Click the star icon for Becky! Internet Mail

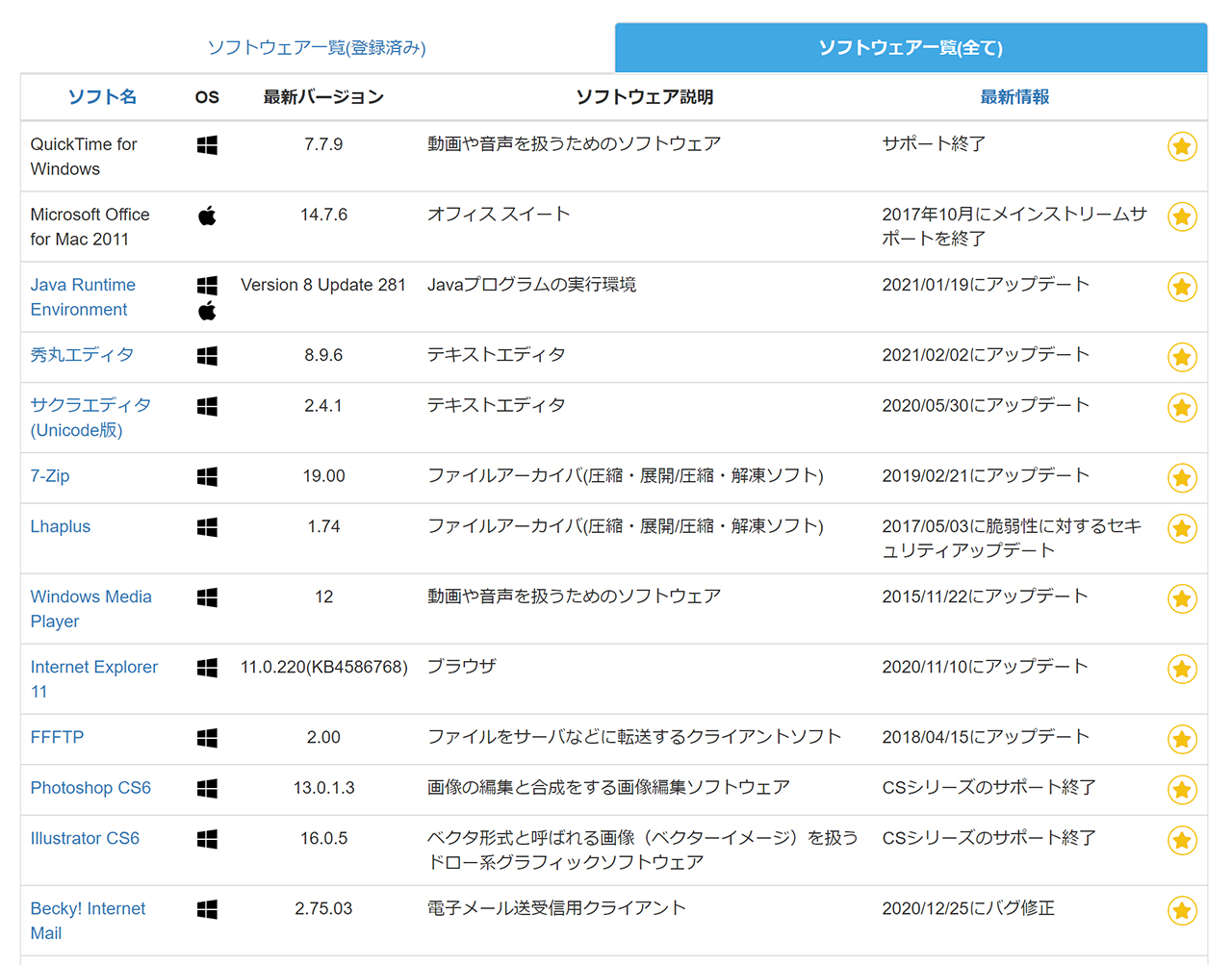(1182, 910)
